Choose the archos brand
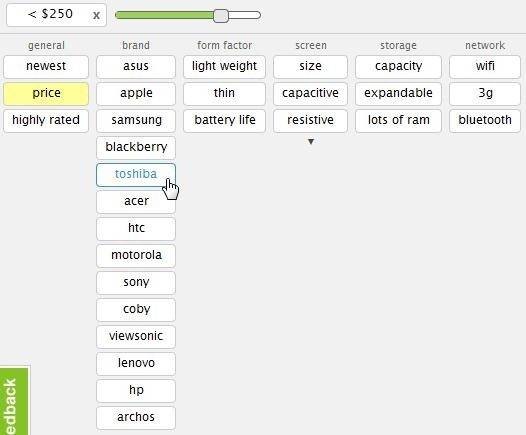The width and height of the screenshot is (526, 435). [136, 418]
